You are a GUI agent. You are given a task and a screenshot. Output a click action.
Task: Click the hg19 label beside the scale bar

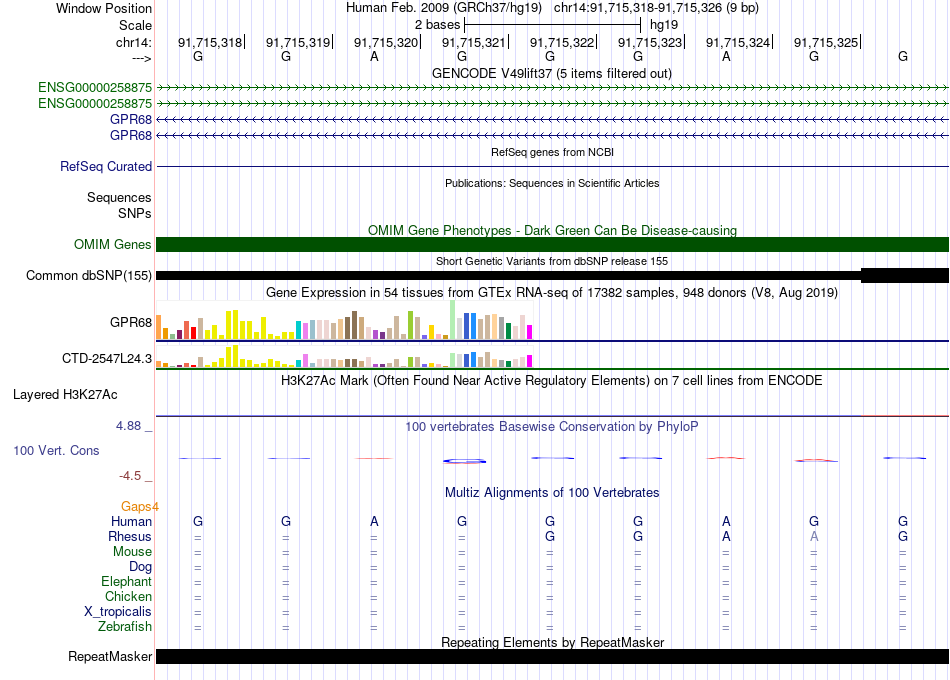pyautogui.click(x=664, y=25)
